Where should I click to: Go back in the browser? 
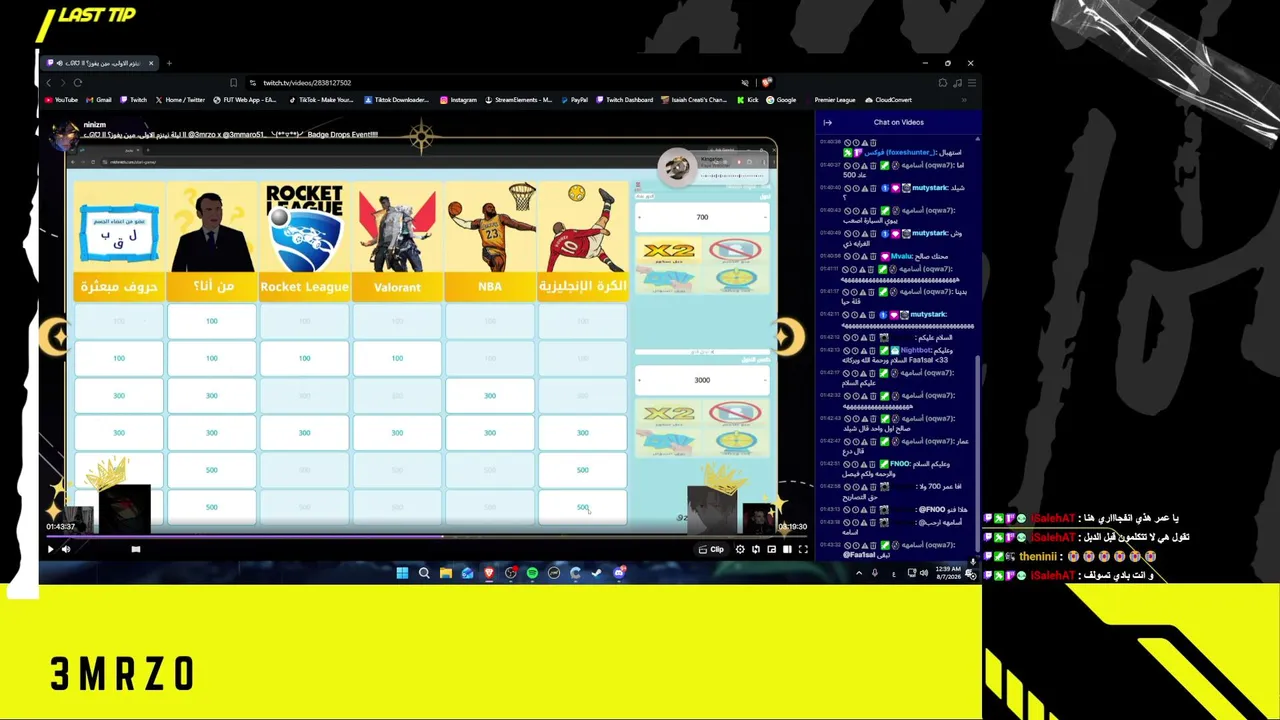point(49,83)
